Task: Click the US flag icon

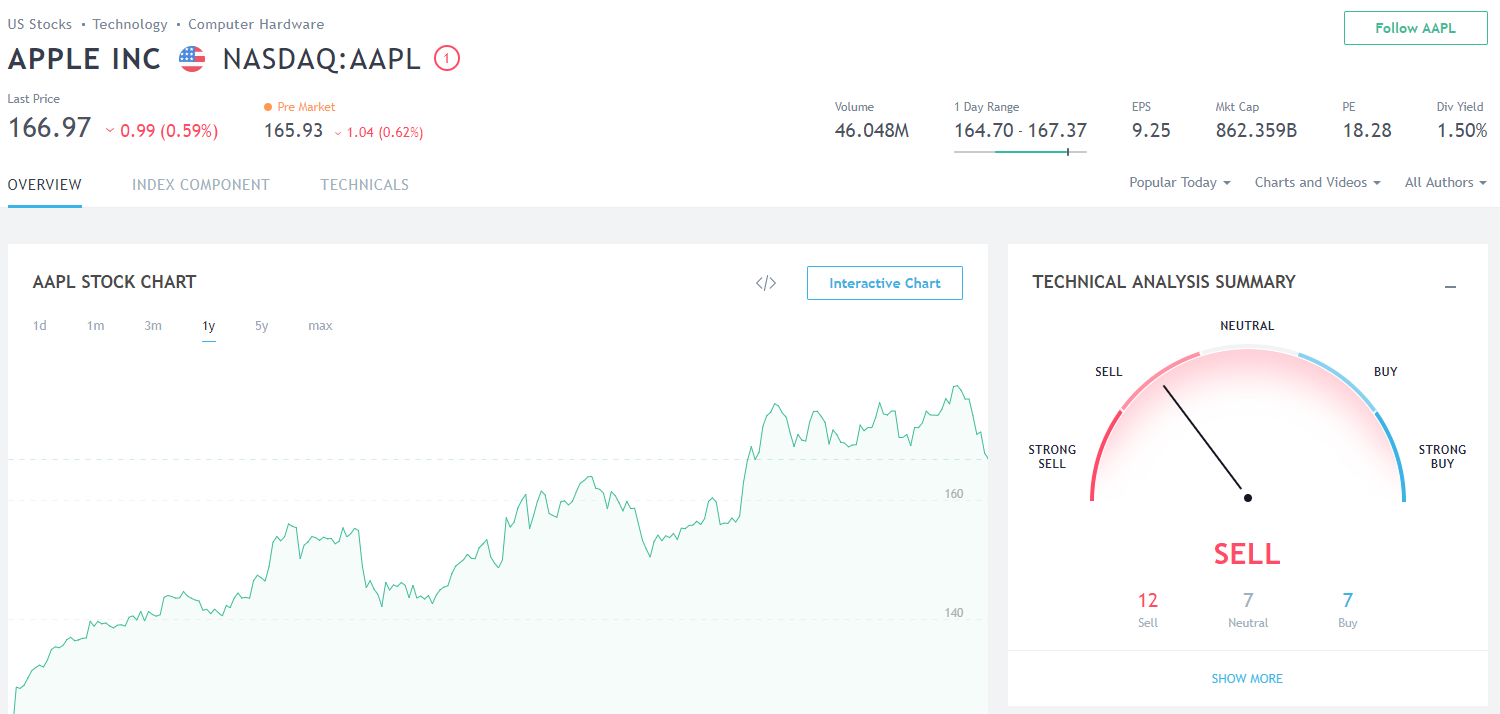Action: coord(192,59)
